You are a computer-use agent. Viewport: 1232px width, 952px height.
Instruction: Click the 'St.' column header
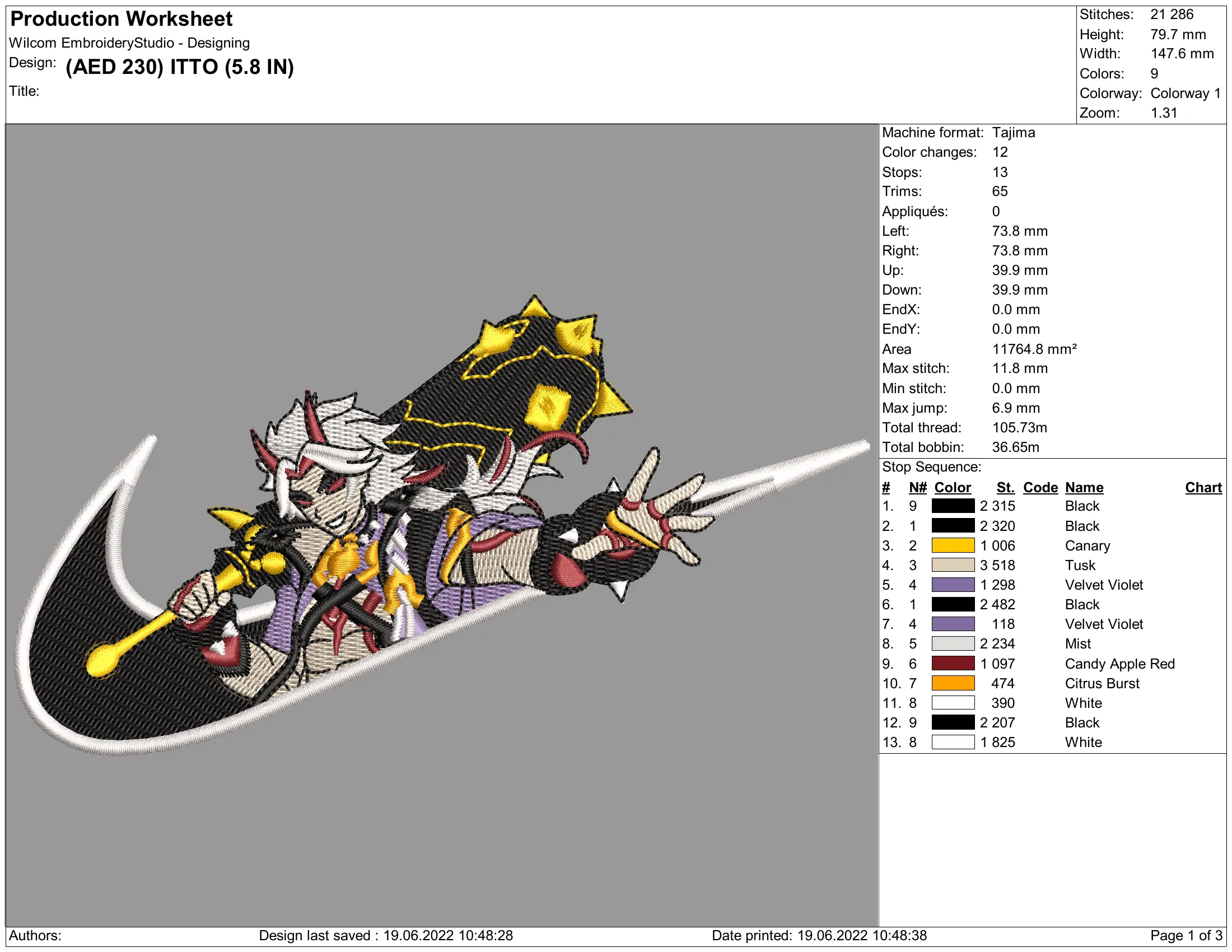[x=1005, y=488]
